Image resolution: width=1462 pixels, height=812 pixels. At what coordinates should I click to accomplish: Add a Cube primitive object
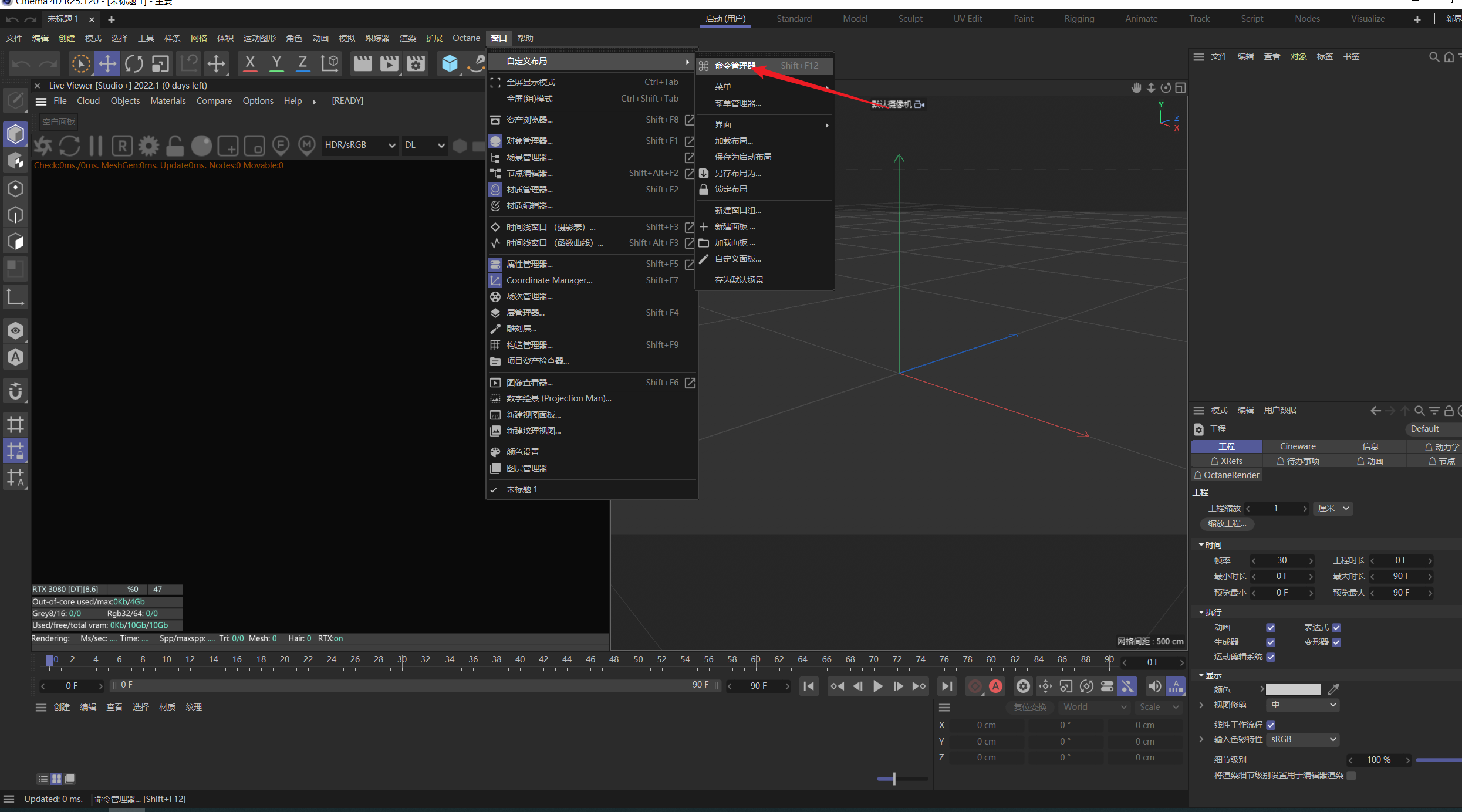450,63
